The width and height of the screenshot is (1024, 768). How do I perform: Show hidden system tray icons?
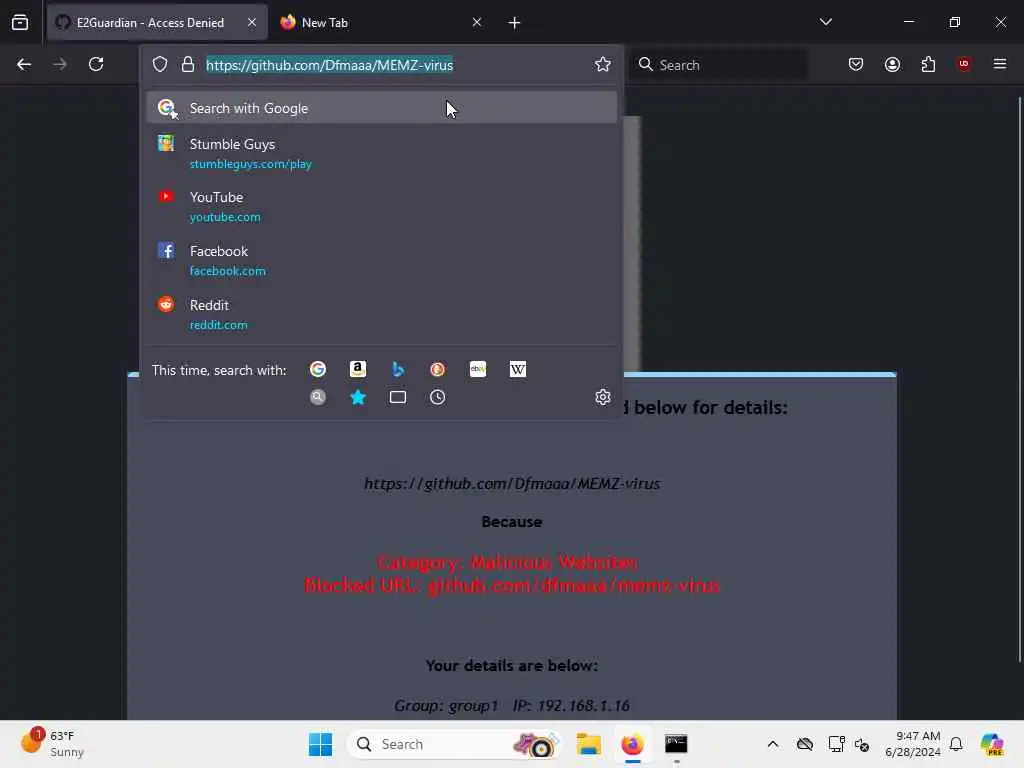pyautogui.click(x=773, y=744)
